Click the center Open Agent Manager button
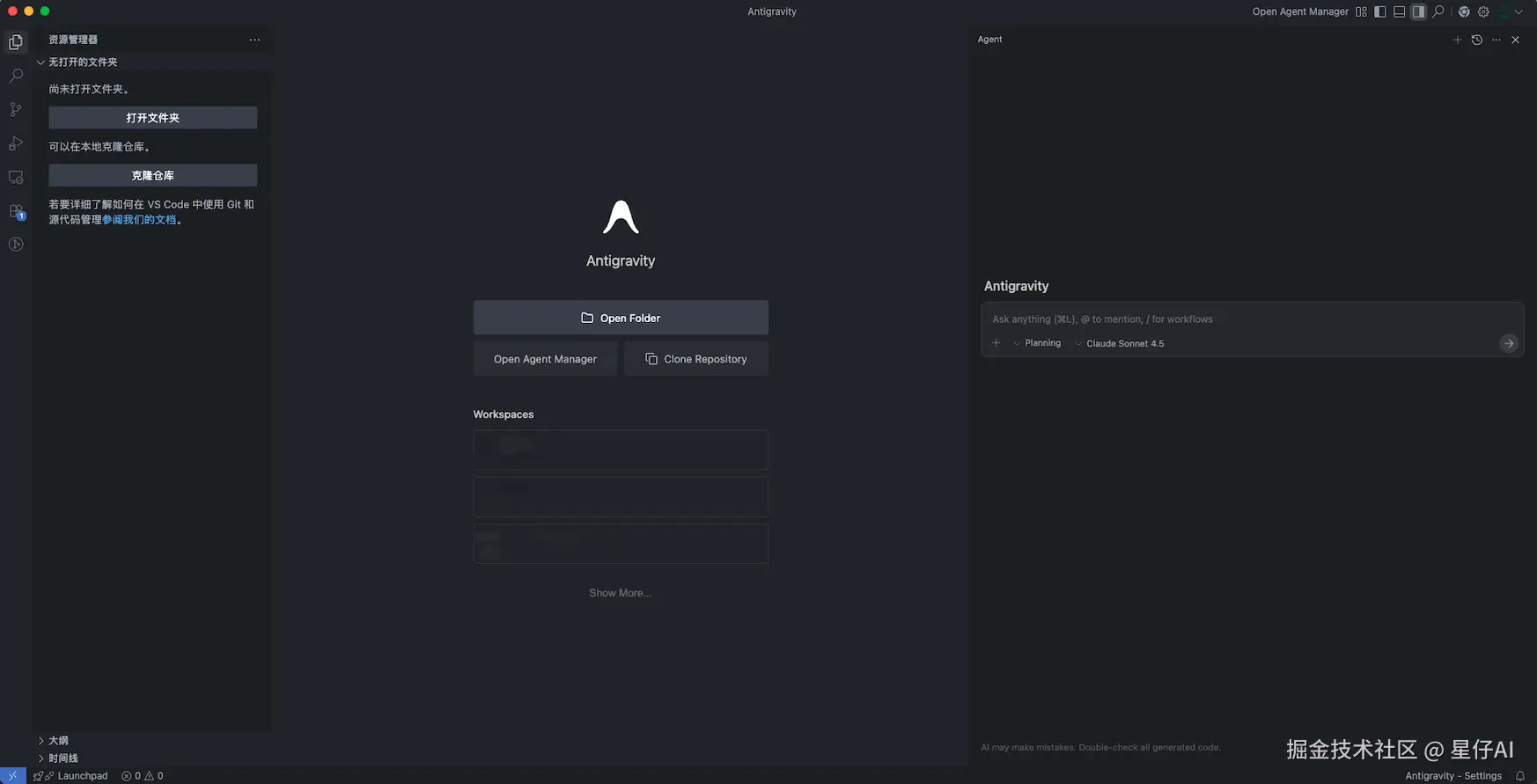 [x=545, y=359]
